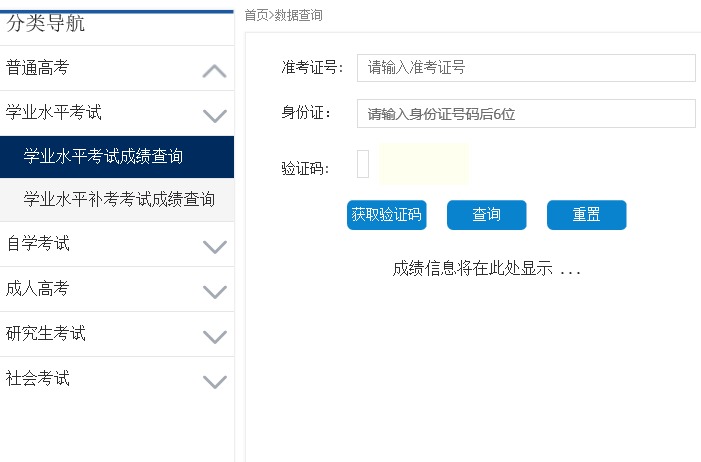Focus the small 验证码 text box
The height and width of the screenshot is (462, 701).
click(363, 164)
